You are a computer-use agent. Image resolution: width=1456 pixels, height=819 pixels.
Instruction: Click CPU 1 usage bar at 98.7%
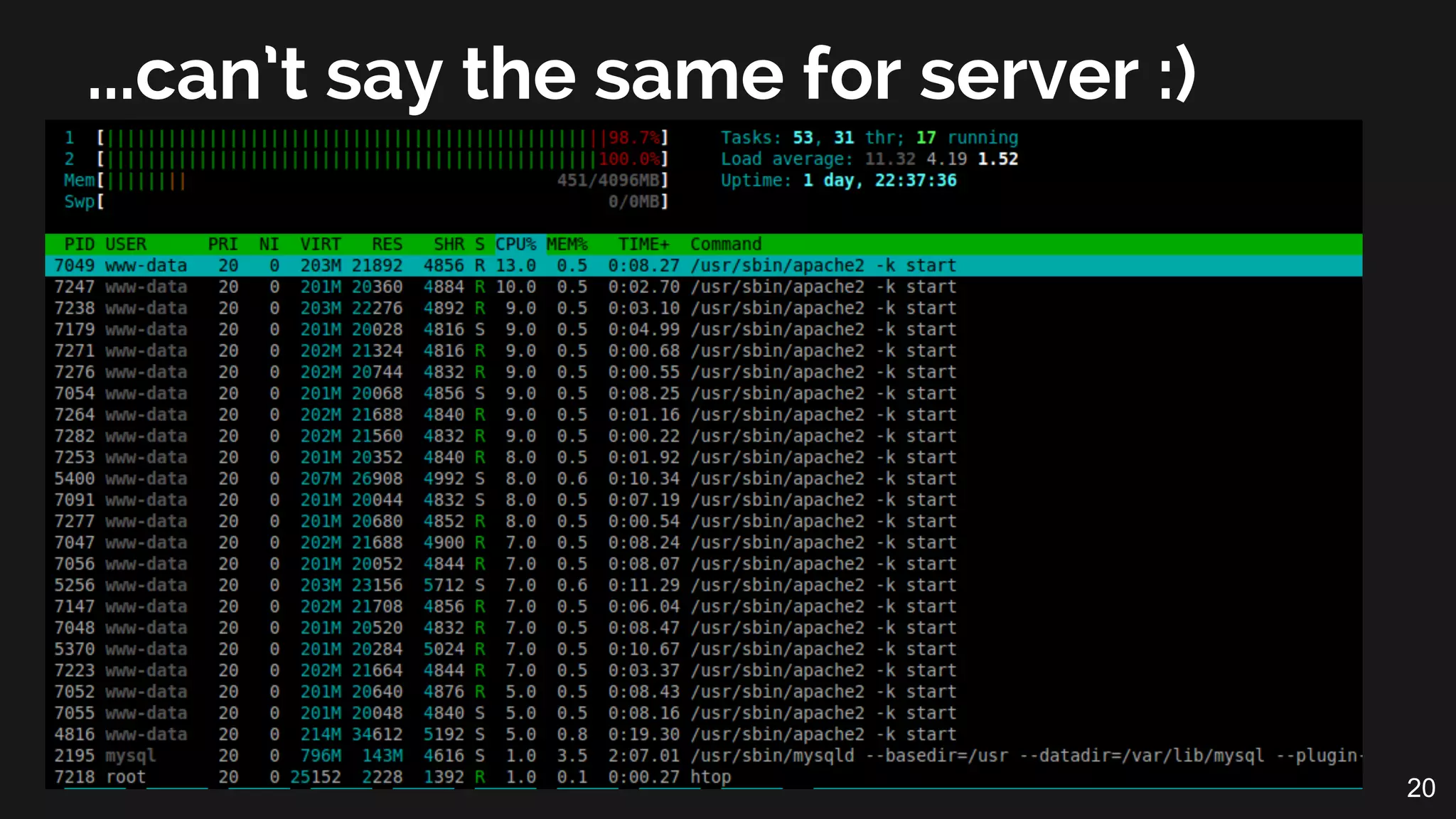point(366,138)
